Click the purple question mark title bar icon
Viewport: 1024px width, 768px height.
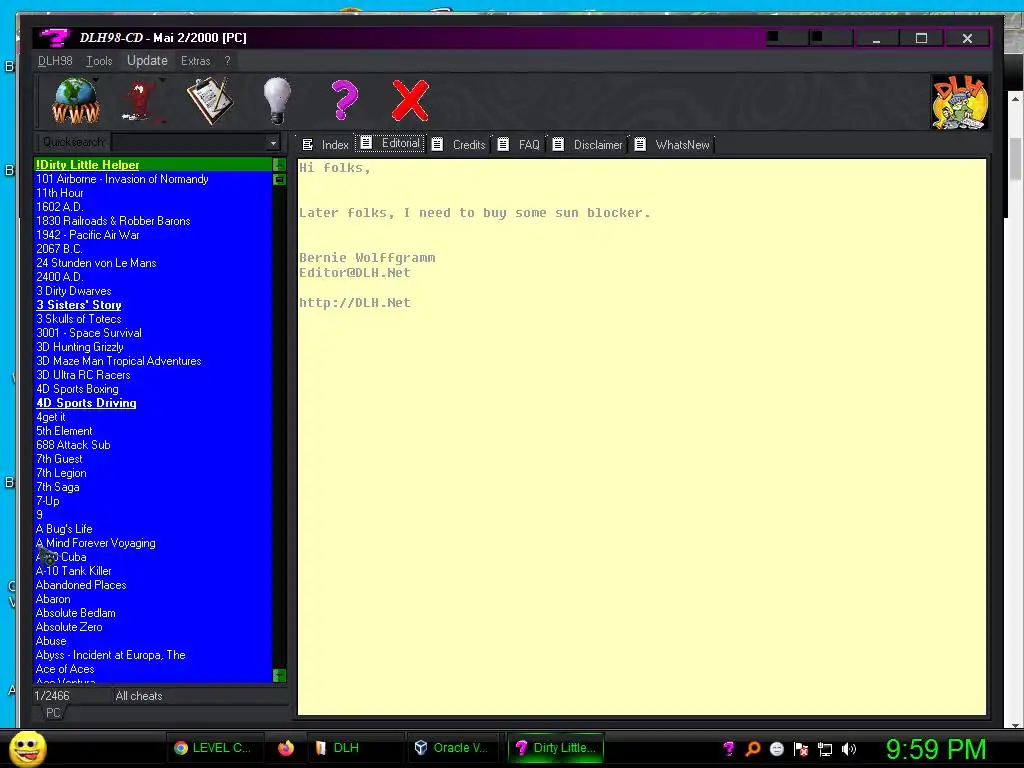pyautogui.click(x=54, y=37)
